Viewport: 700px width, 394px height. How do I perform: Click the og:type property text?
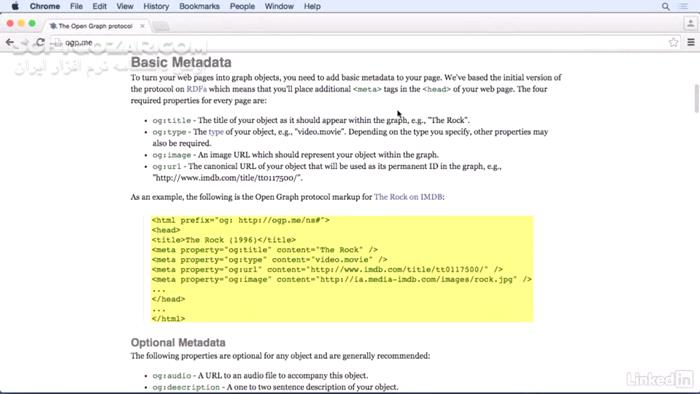169,132
